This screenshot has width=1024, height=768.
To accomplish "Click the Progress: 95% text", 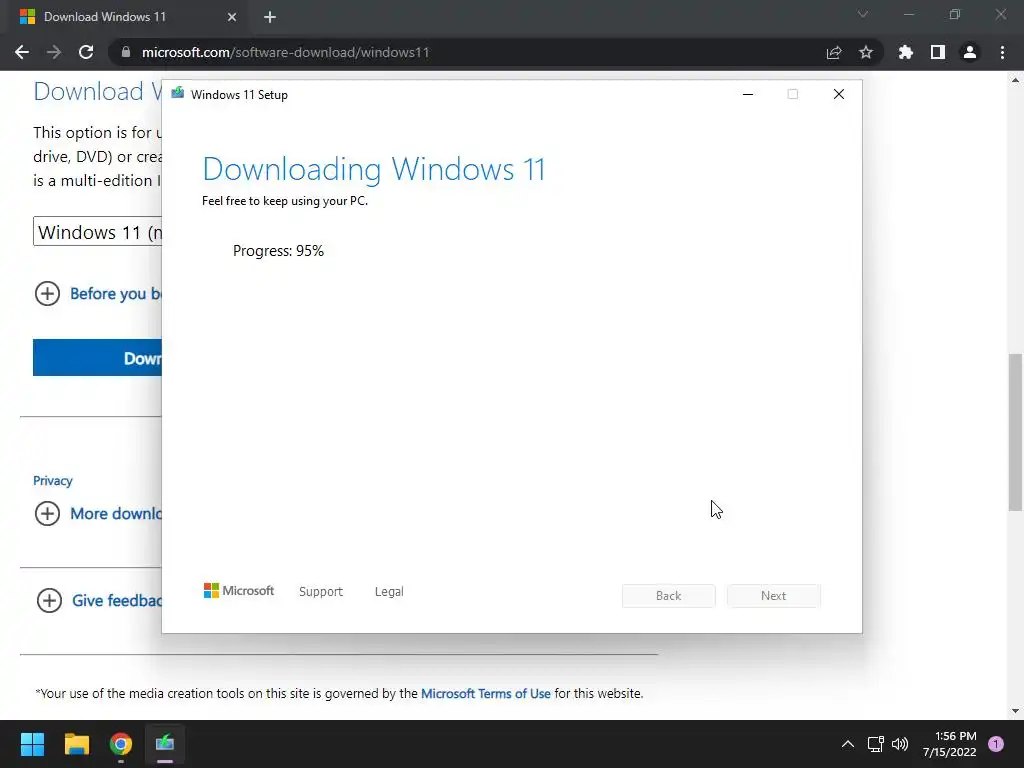I will point(278,251).
